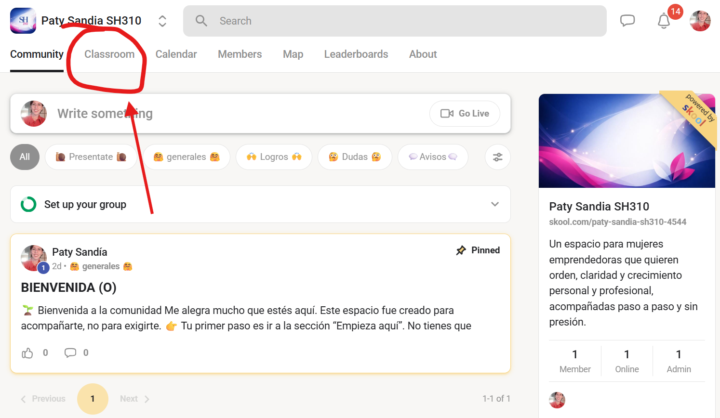
Task: Open the group switcher arrows
Action: click(162, 21)
